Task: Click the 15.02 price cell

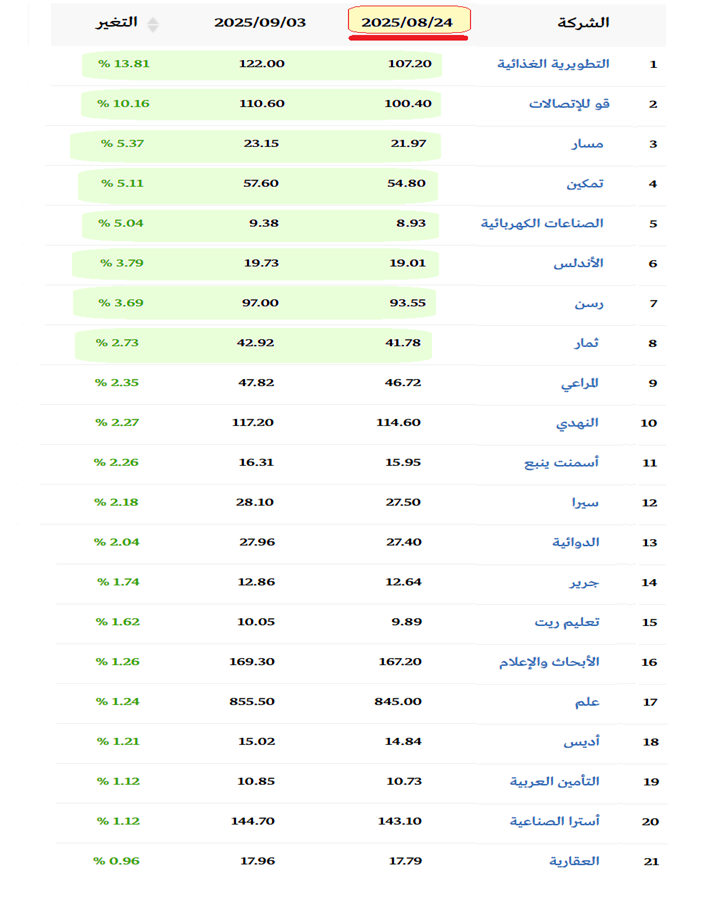Action: [257, 741]
